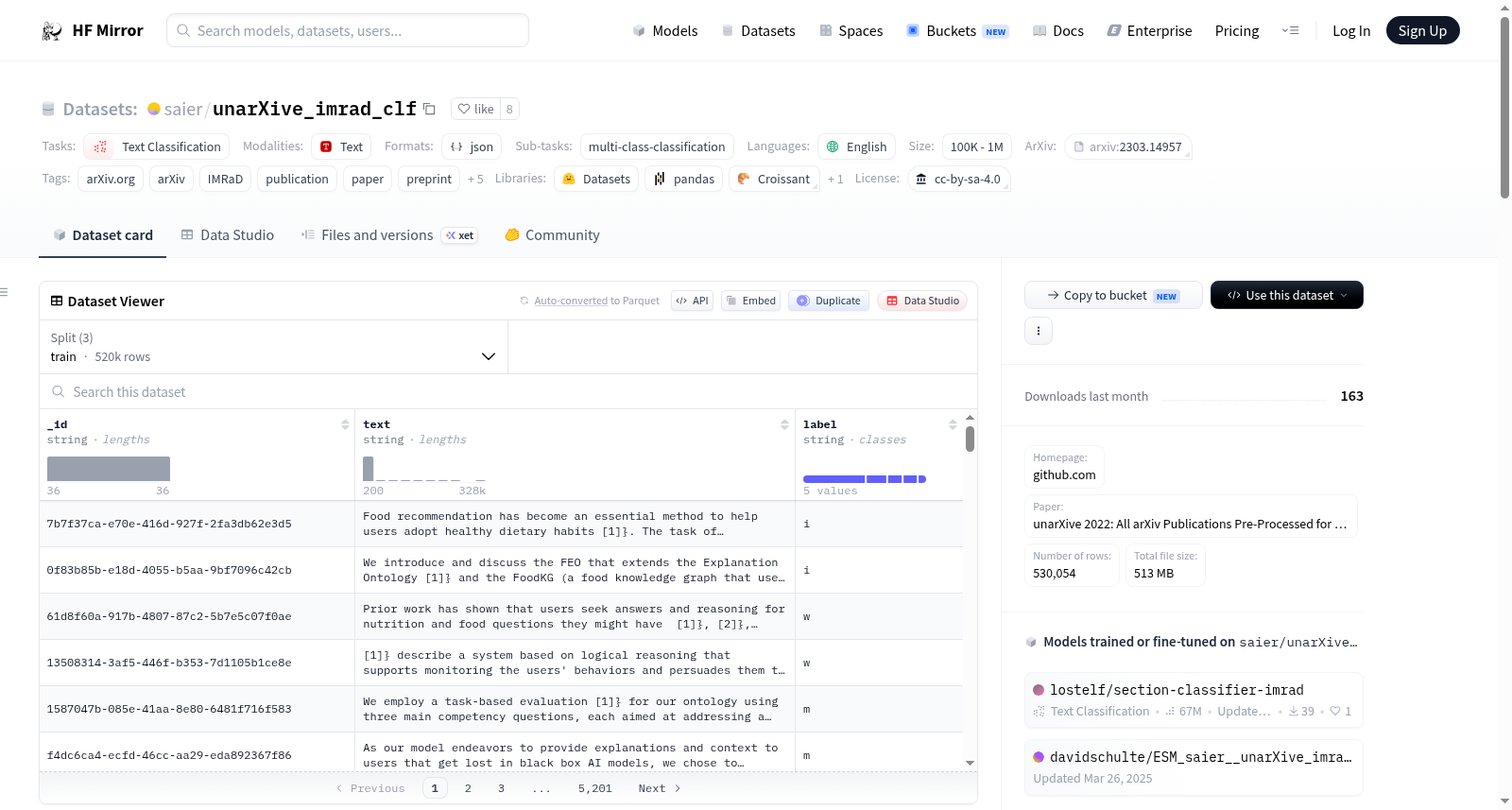
Task: Click the page vertical scrollbar thumb
Action: click(1504, 108)
